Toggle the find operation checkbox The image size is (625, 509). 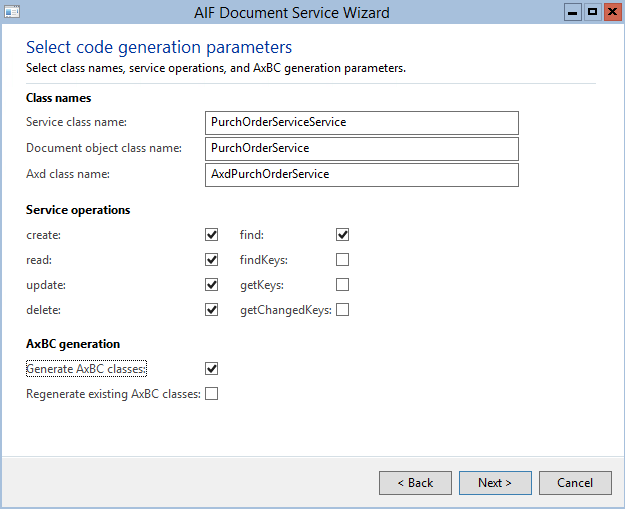click(x=342, y=234)
